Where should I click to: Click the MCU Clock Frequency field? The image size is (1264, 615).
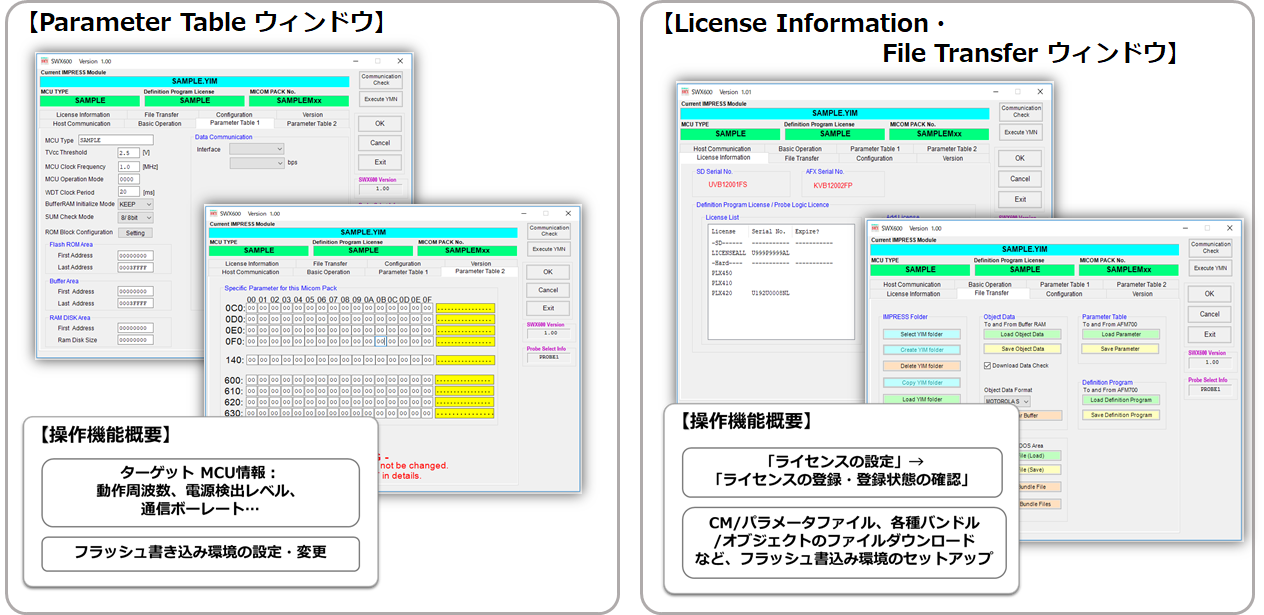(x=129, y=167)
